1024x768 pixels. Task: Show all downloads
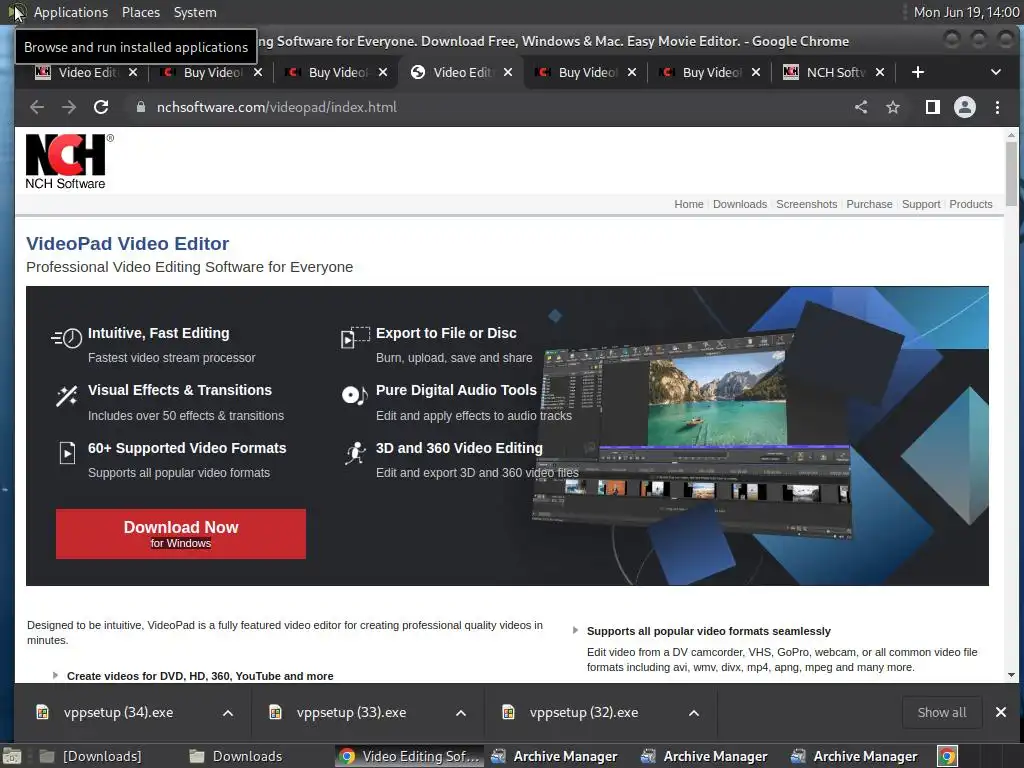[x=942, y=712]
